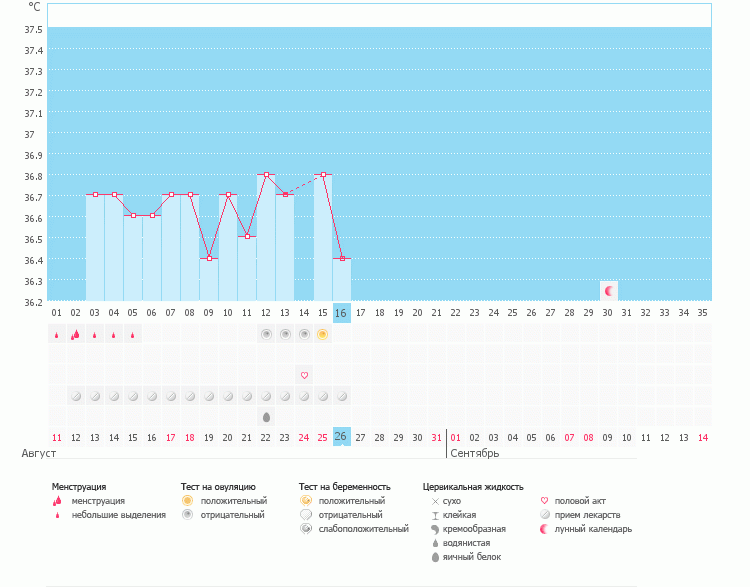Click the Тест на беременность legend heading

[344, 487]
